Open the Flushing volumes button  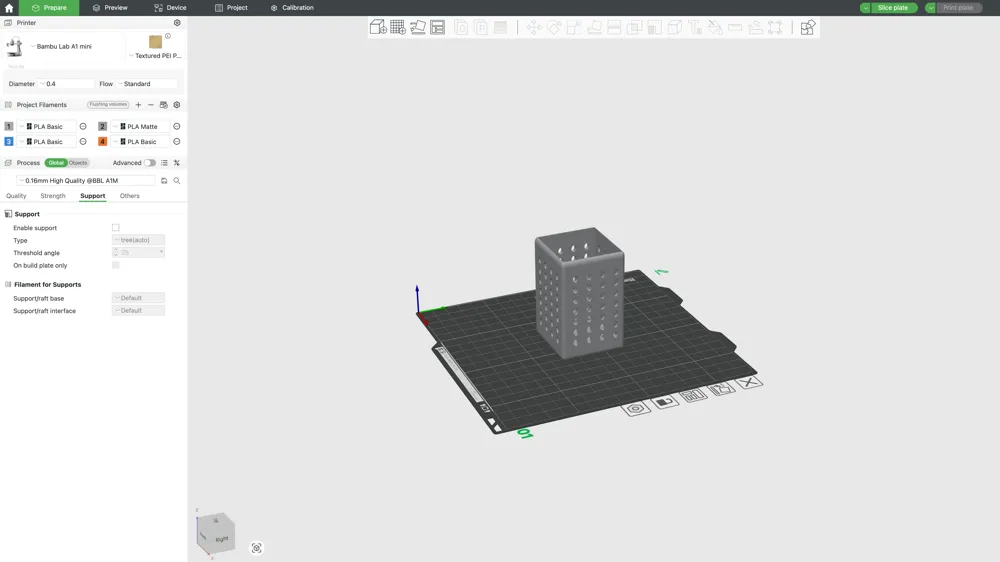click(x=108, y=105)
